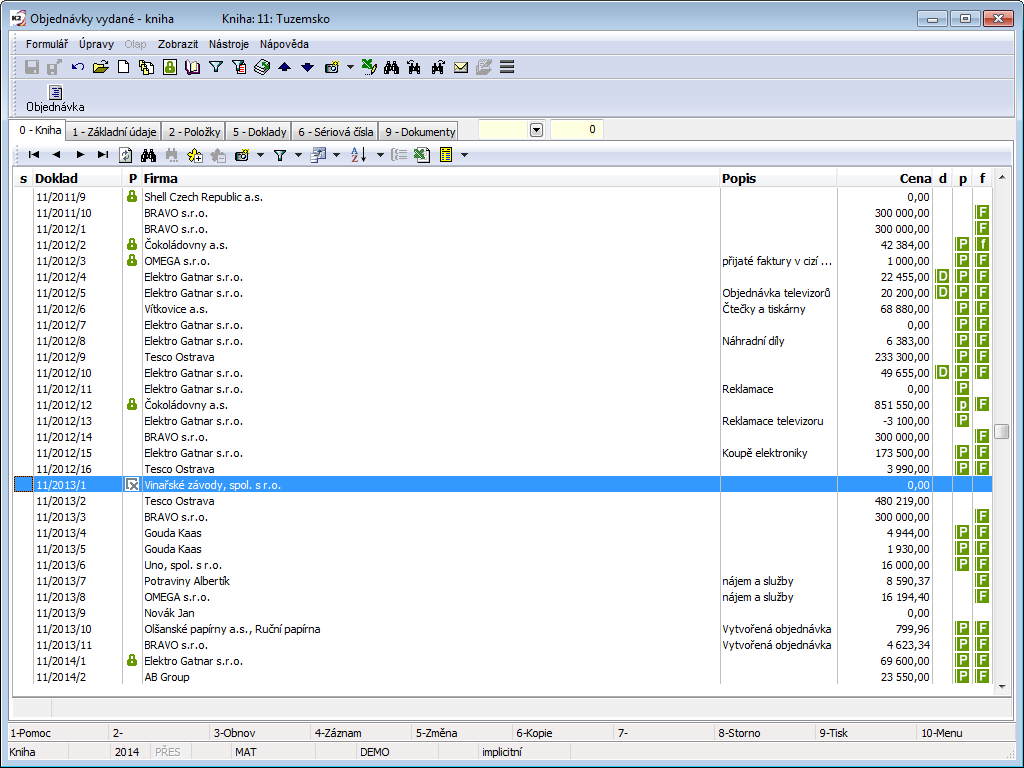Screen dimensions: 1024x768
Task: Click the open folder icon in toolbar
Action: tap(100, 68)
